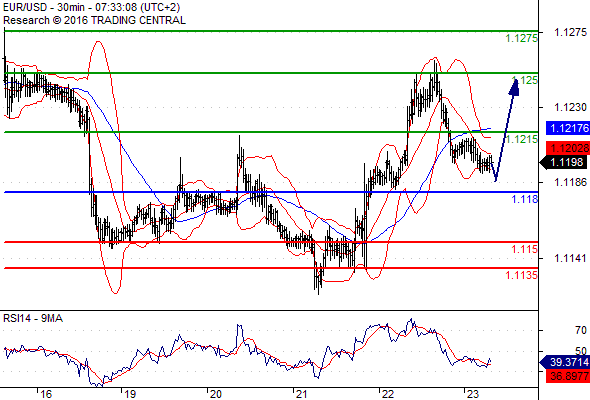Click date 16 on the time axis

click(x=46, y=394)
